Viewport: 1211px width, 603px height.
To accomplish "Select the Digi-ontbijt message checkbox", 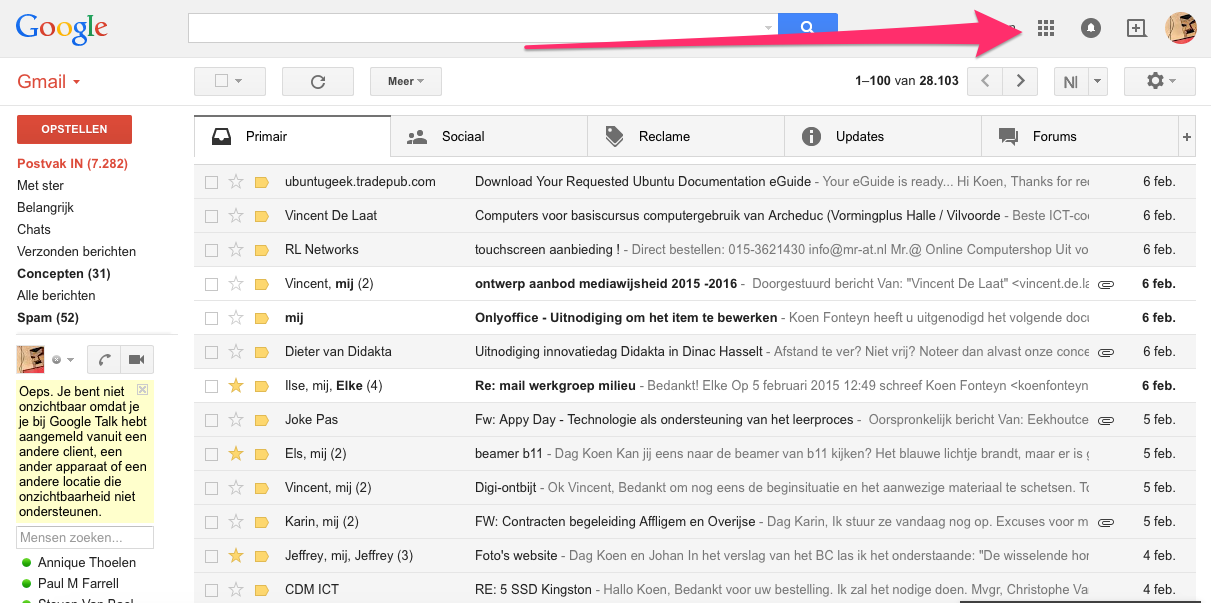I will point(211,488).
